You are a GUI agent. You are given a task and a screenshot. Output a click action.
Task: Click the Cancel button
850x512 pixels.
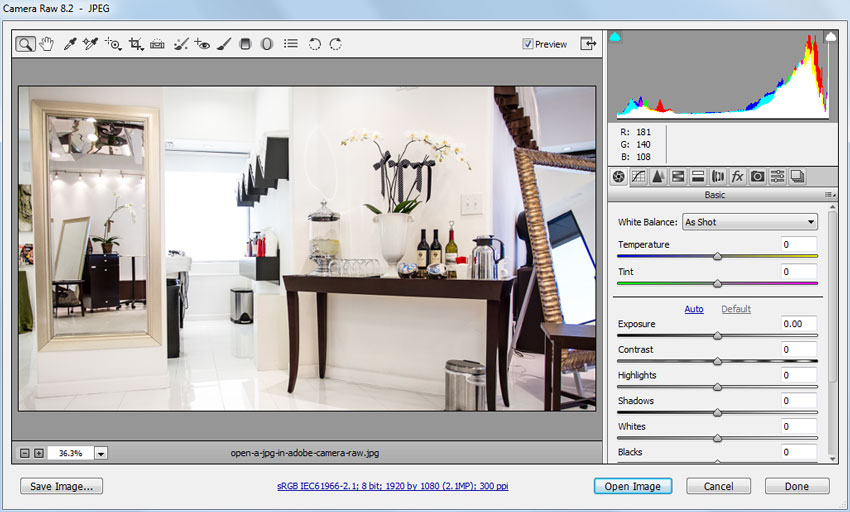coord(718,486)
